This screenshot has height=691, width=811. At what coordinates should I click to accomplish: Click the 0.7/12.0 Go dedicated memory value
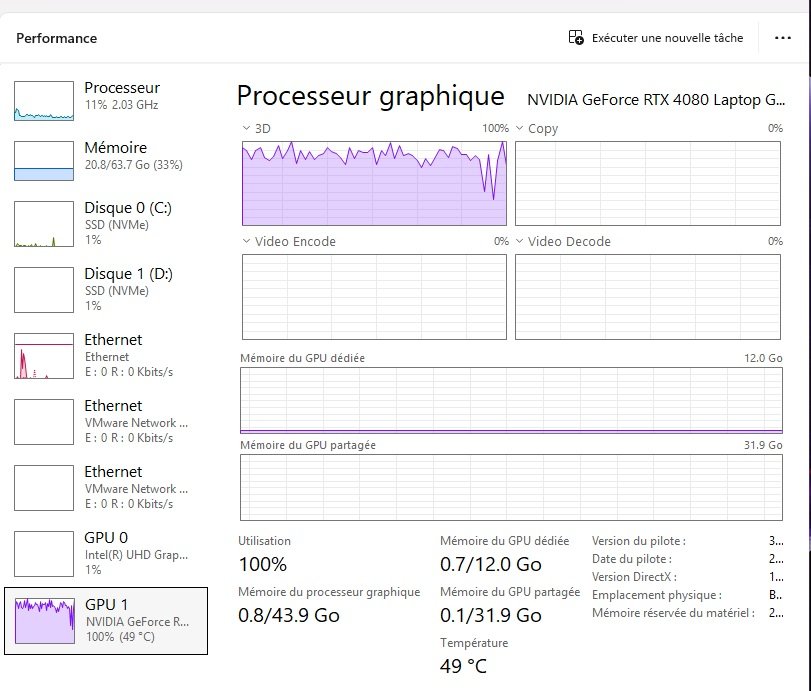point(490,564)
